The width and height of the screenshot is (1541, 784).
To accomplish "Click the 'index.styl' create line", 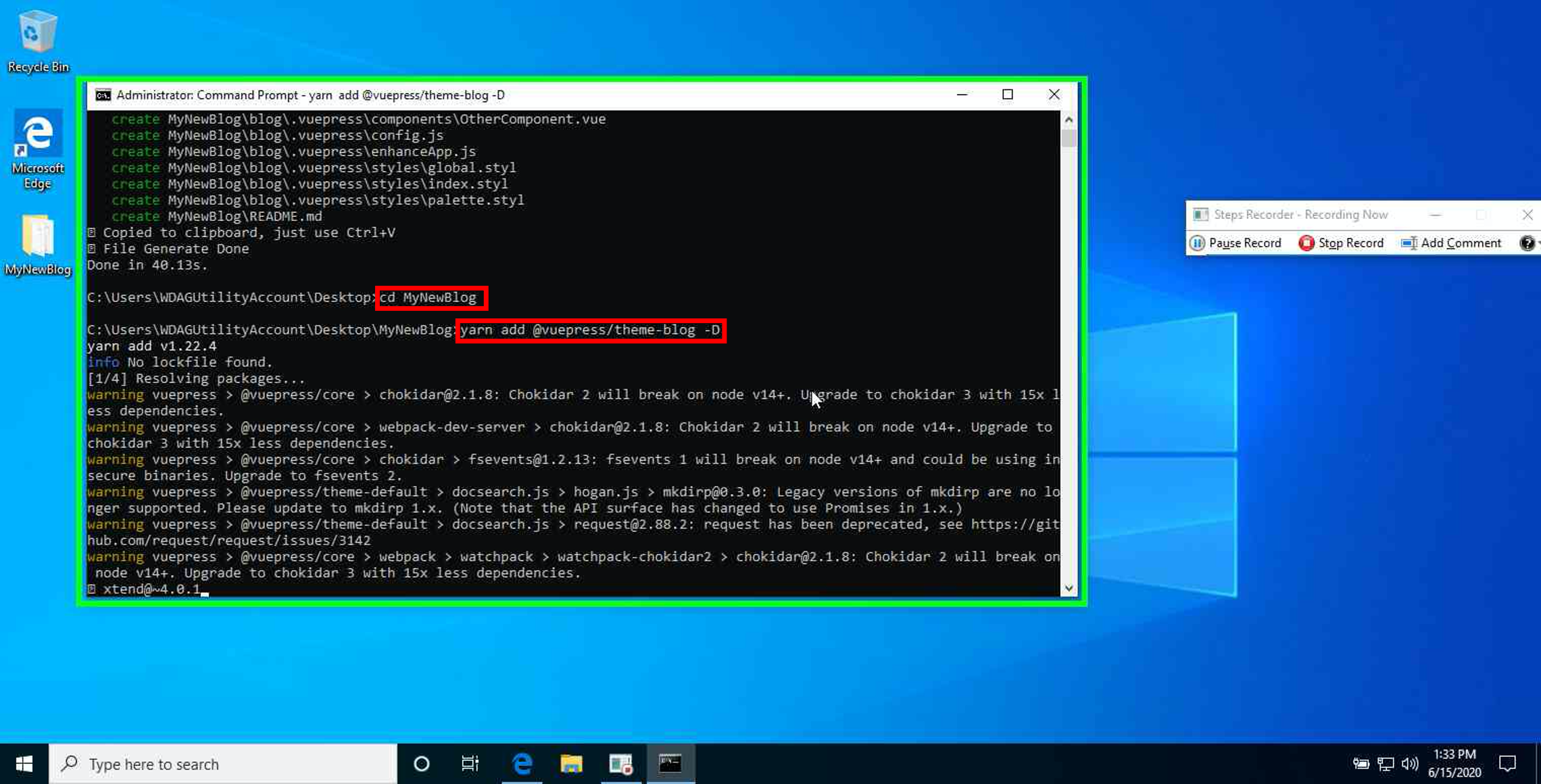I will 310,184.
